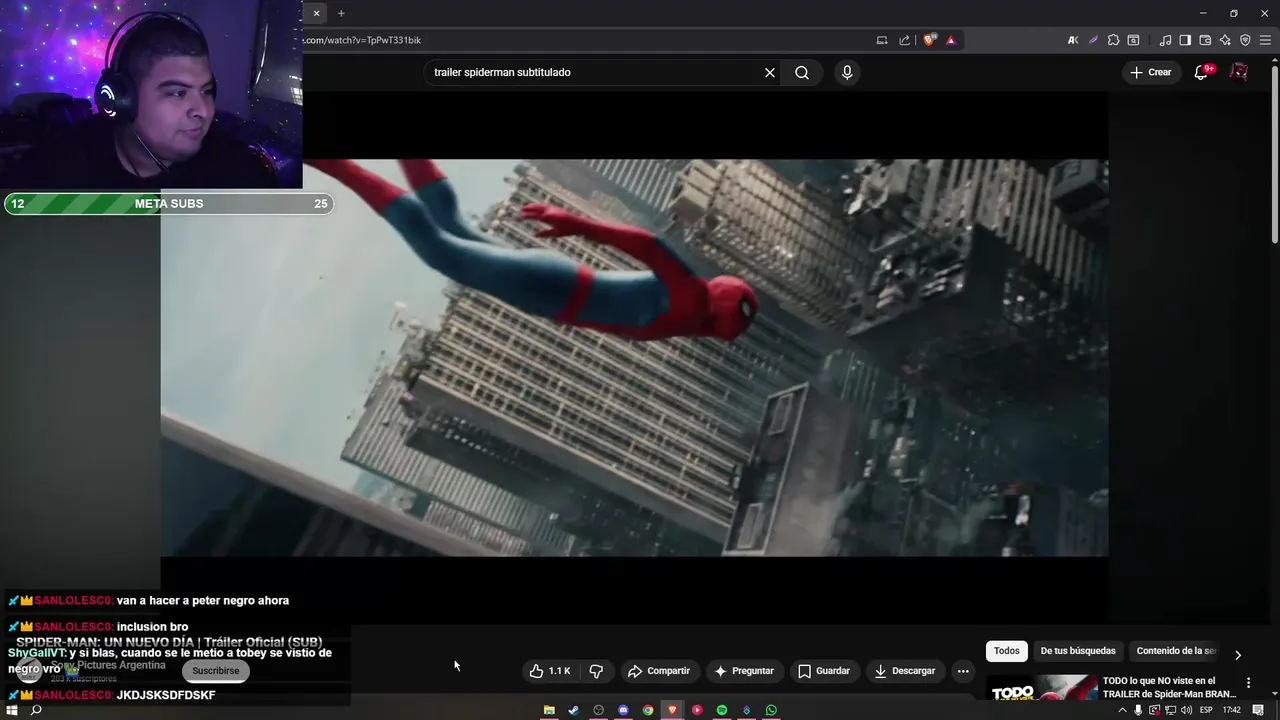Image resolution: width=1280 pixels, height=720 pixels.
Task: Open Spotify from the taskbar
Action: (x=722, y=710)
